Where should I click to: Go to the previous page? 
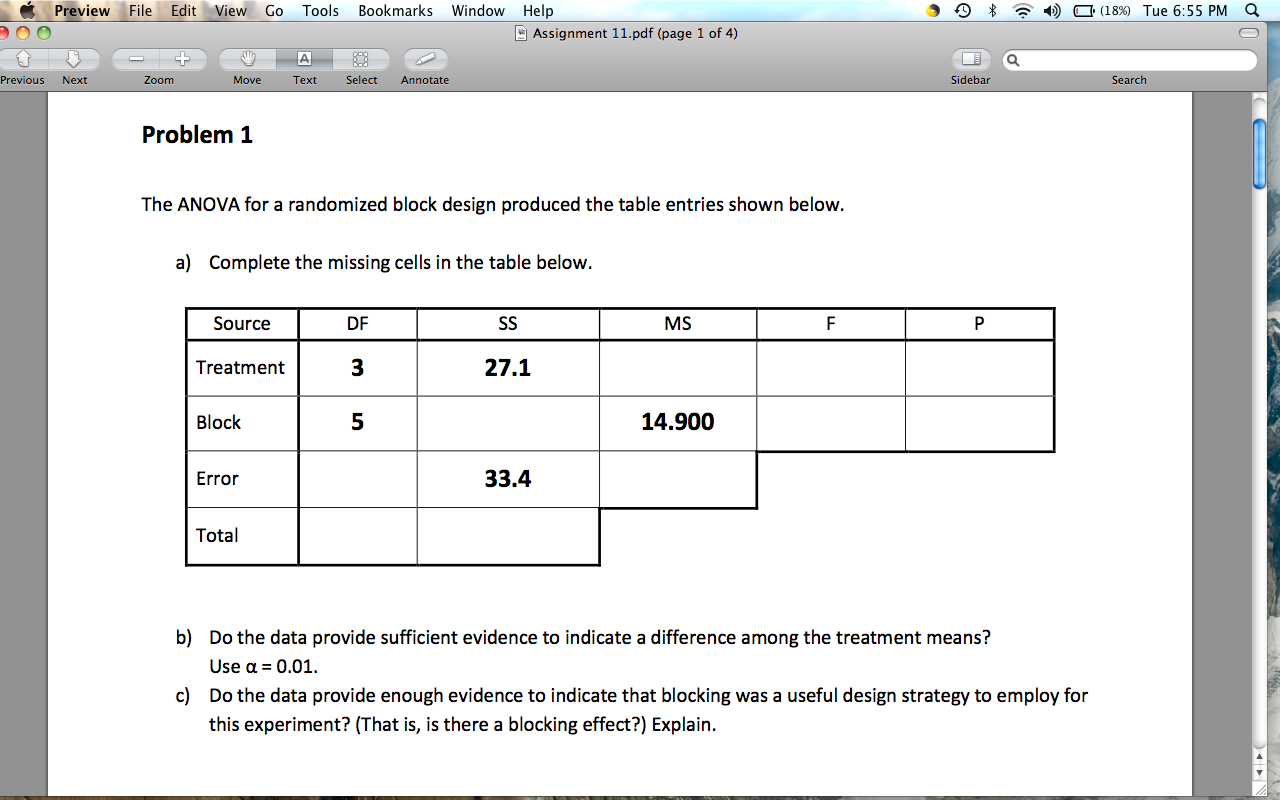point(22,60)
